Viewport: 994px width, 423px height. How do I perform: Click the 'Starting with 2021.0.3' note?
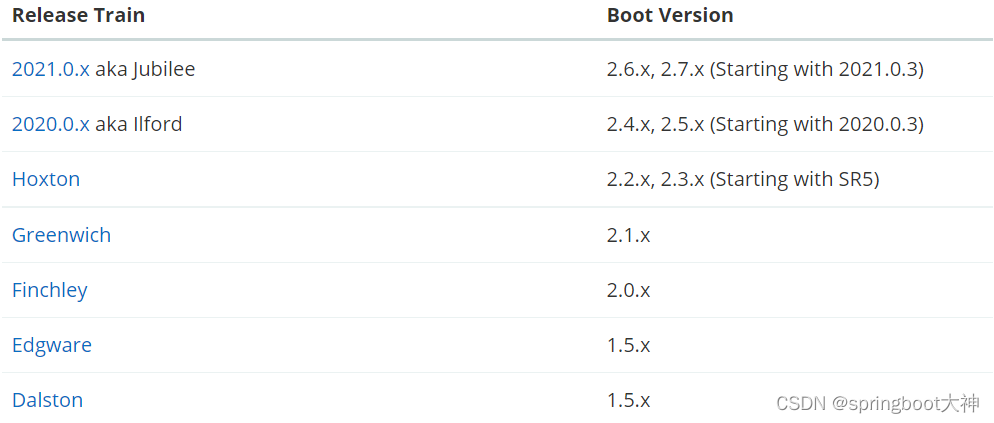click(x=816, y=68)
